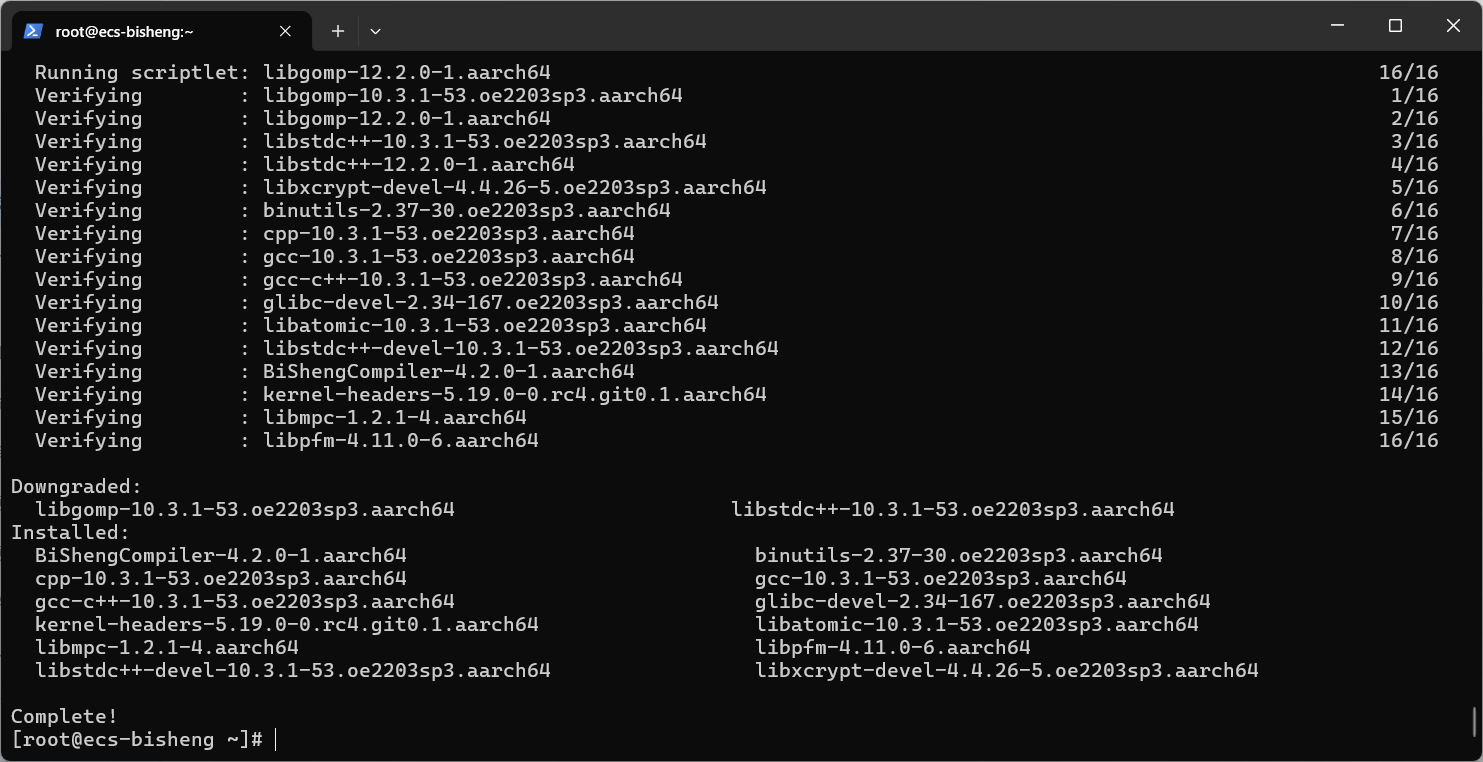This screenshot has height=762, width=1483.
Task: Minimize the terminal window
Action: [1337, 26]
